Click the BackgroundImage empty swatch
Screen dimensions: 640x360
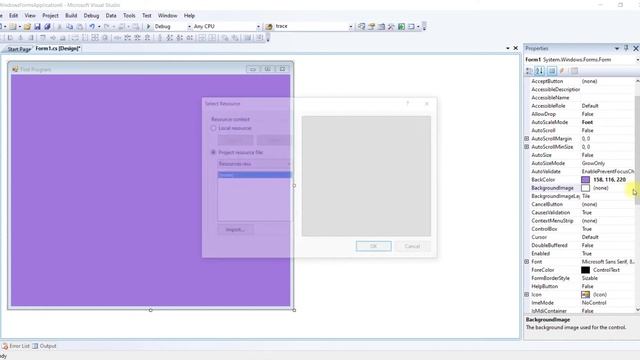[x=585, y=188]
